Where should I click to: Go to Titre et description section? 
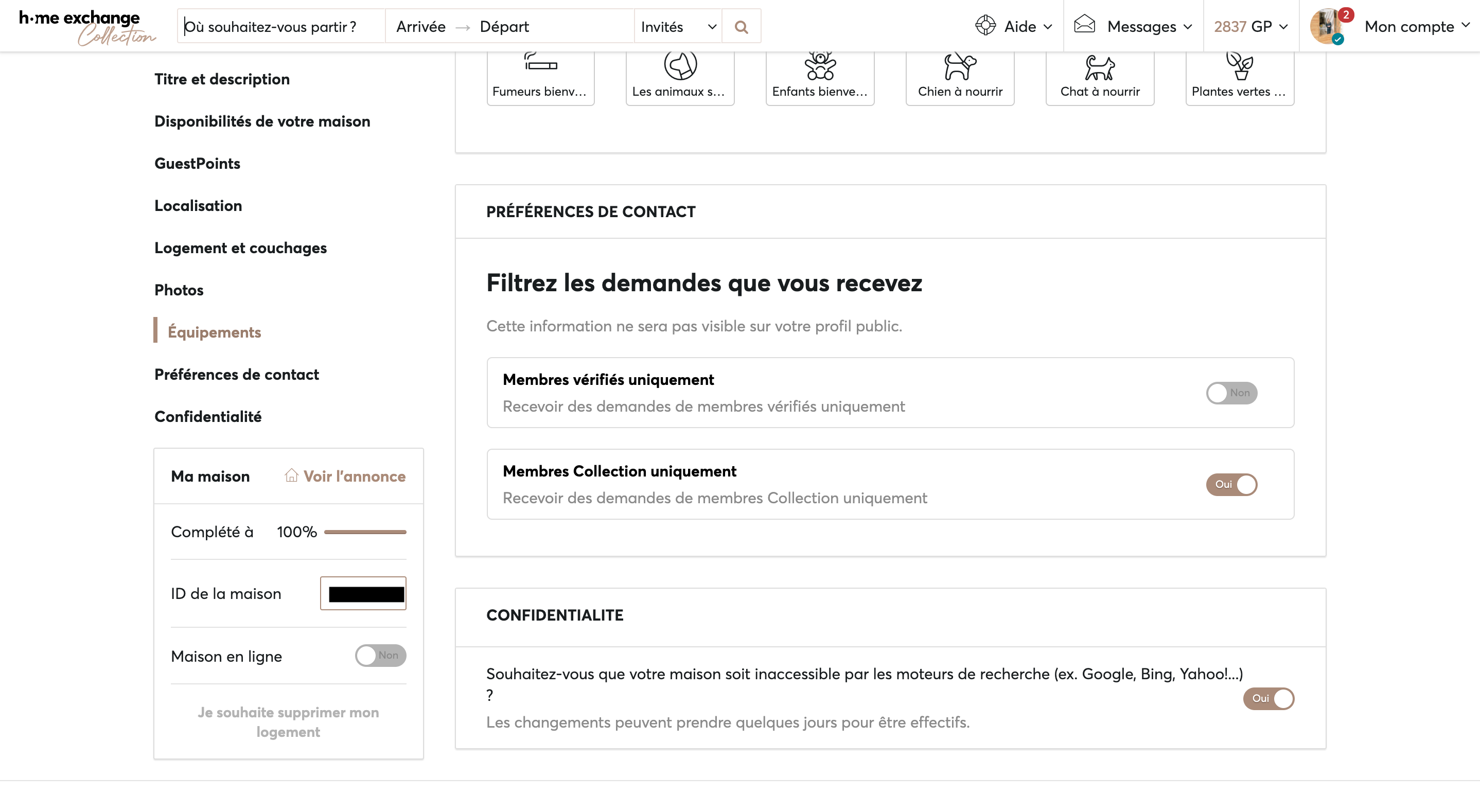point(222,79)
